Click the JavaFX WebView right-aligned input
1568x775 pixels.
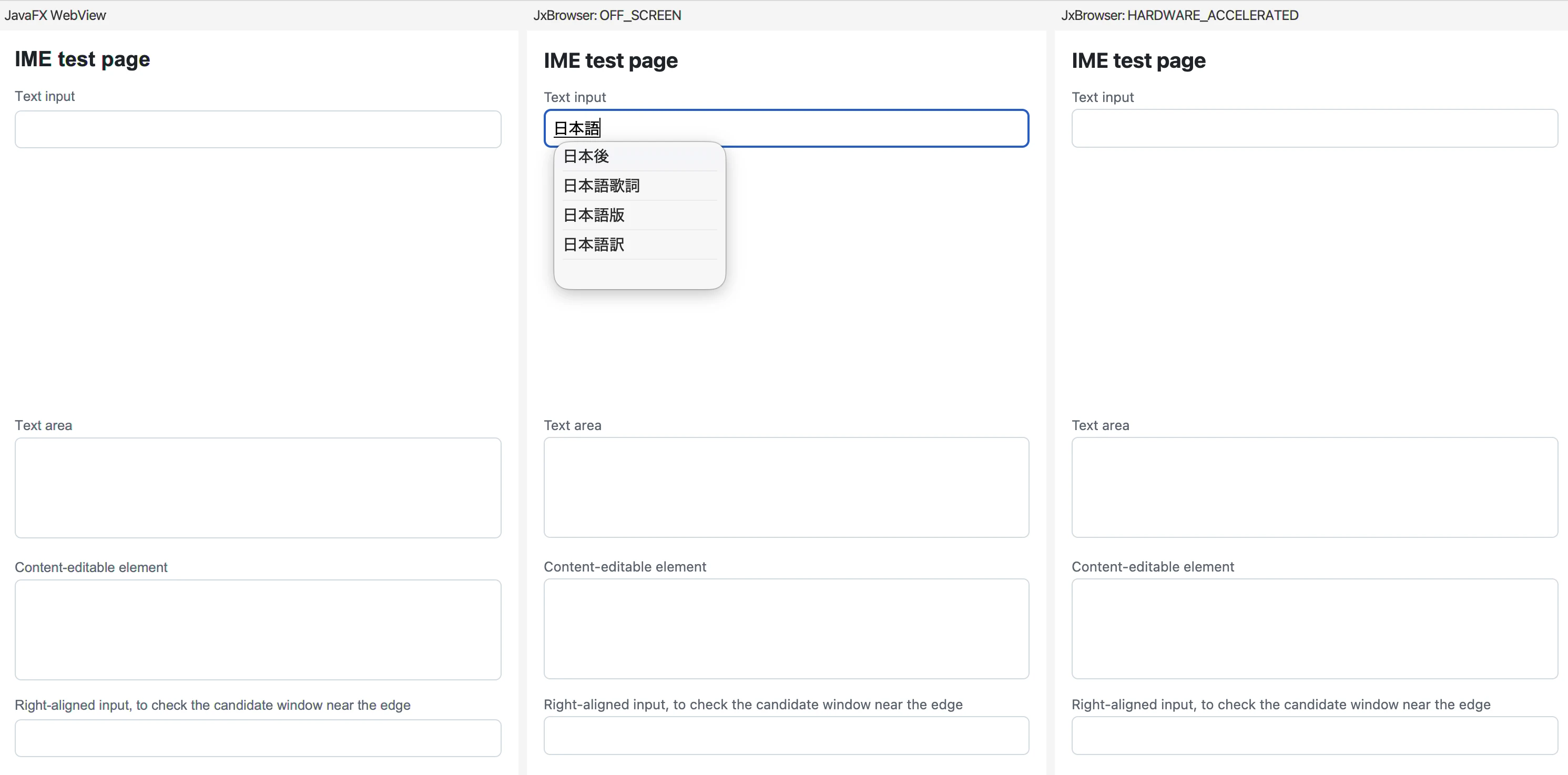[258, 738]
